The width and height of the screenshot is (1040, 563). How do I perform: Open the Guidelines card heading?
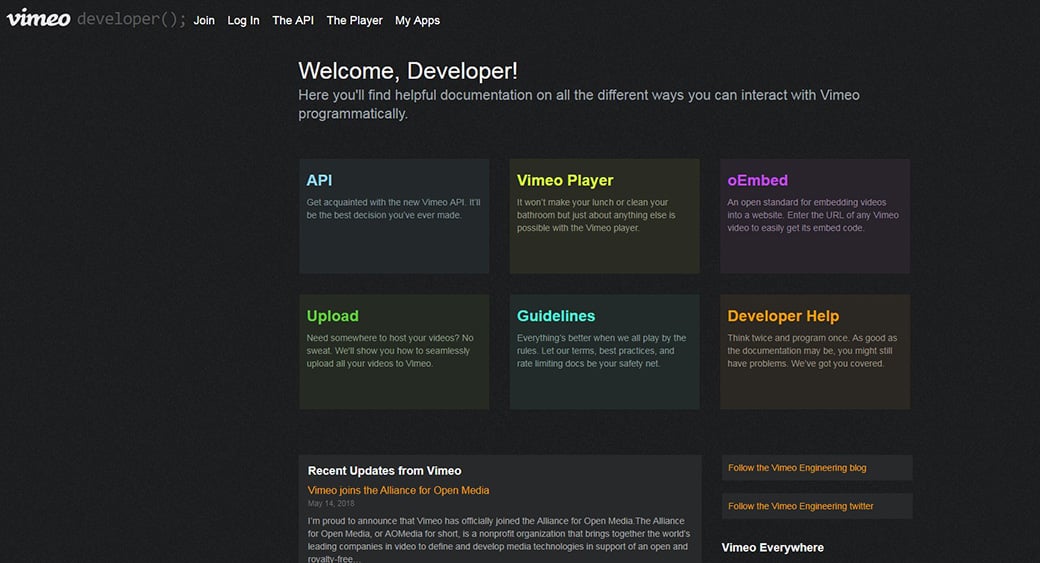click(x=556, y=316)
